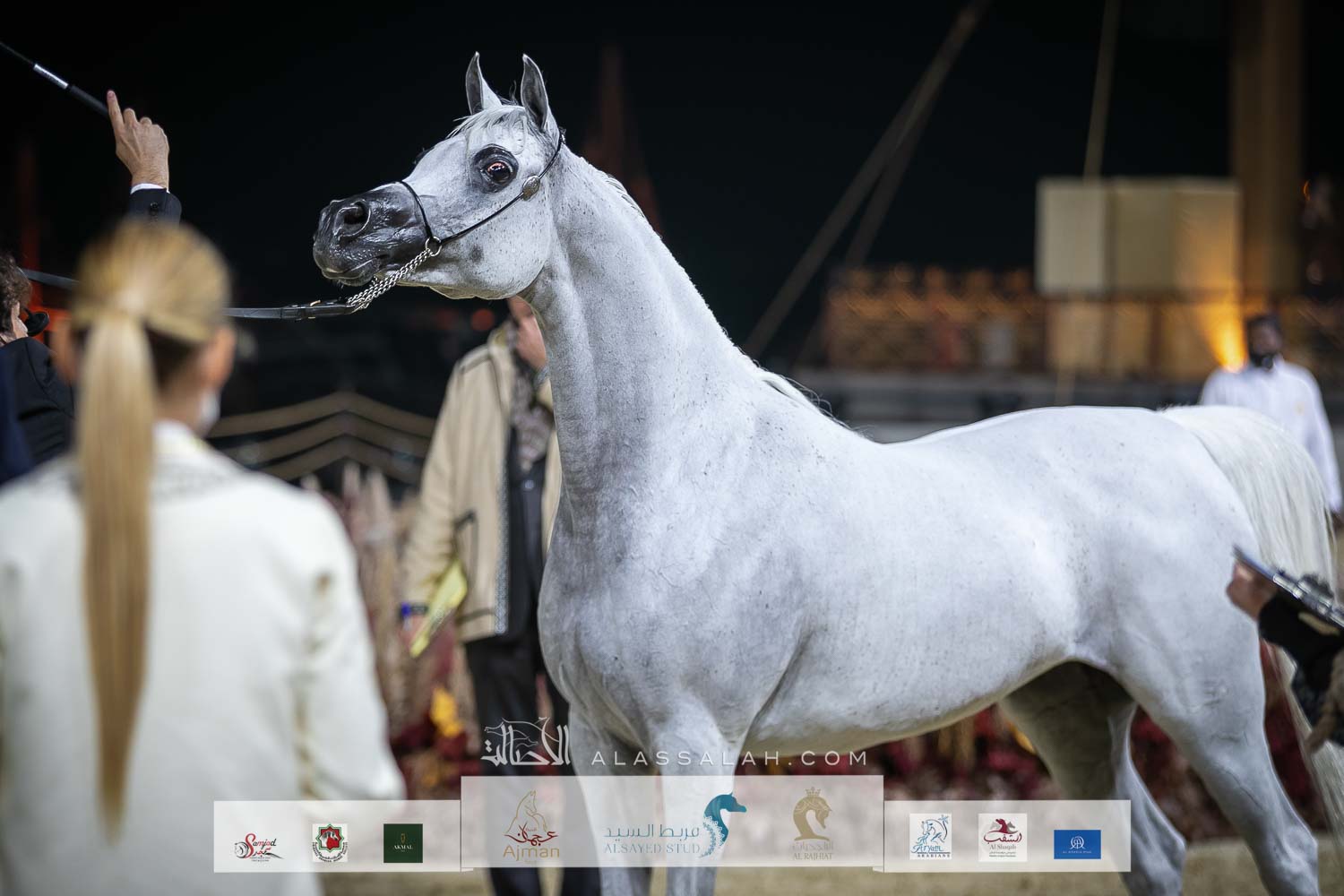The height and width of the screenshot is (896, 1344).
Task: Click the Samjad sponsor logo
Action: click(261, 844)
